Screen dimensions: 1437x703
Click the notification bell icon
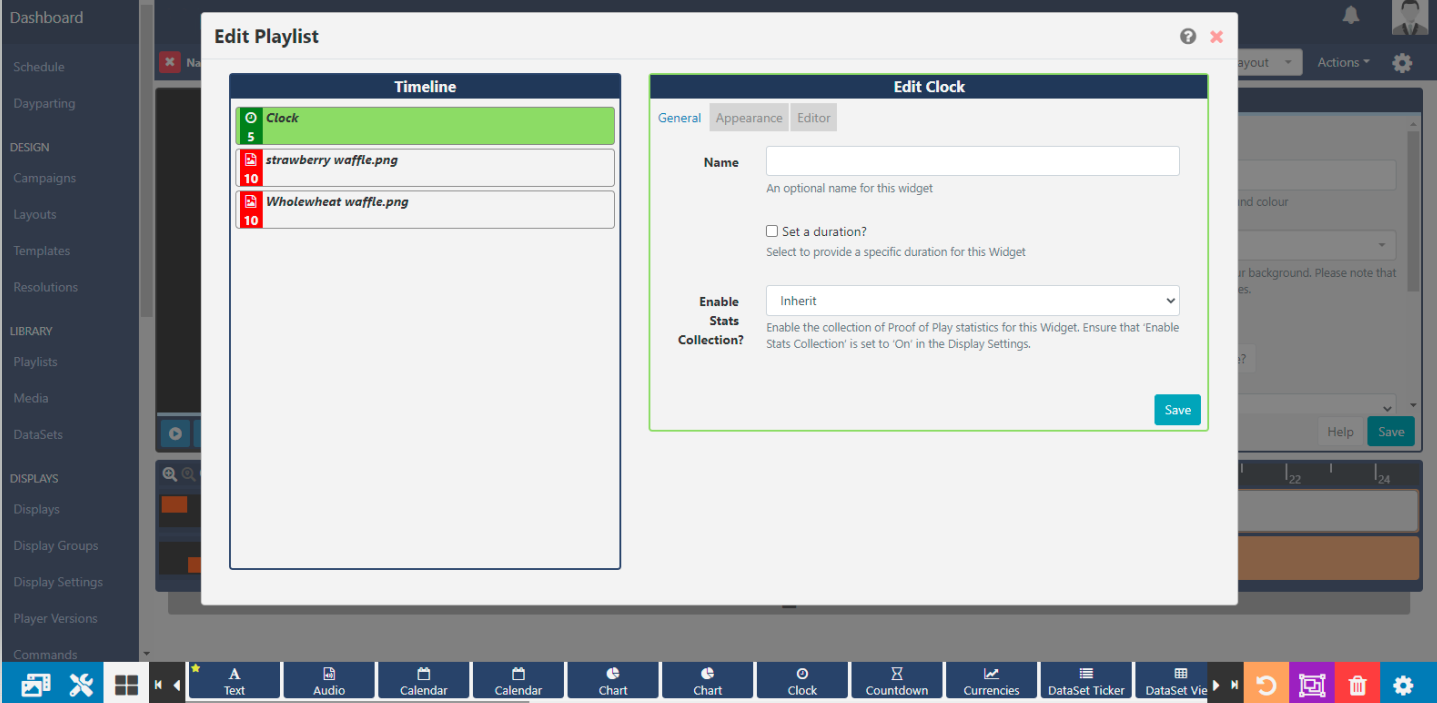pos(1351,15)
